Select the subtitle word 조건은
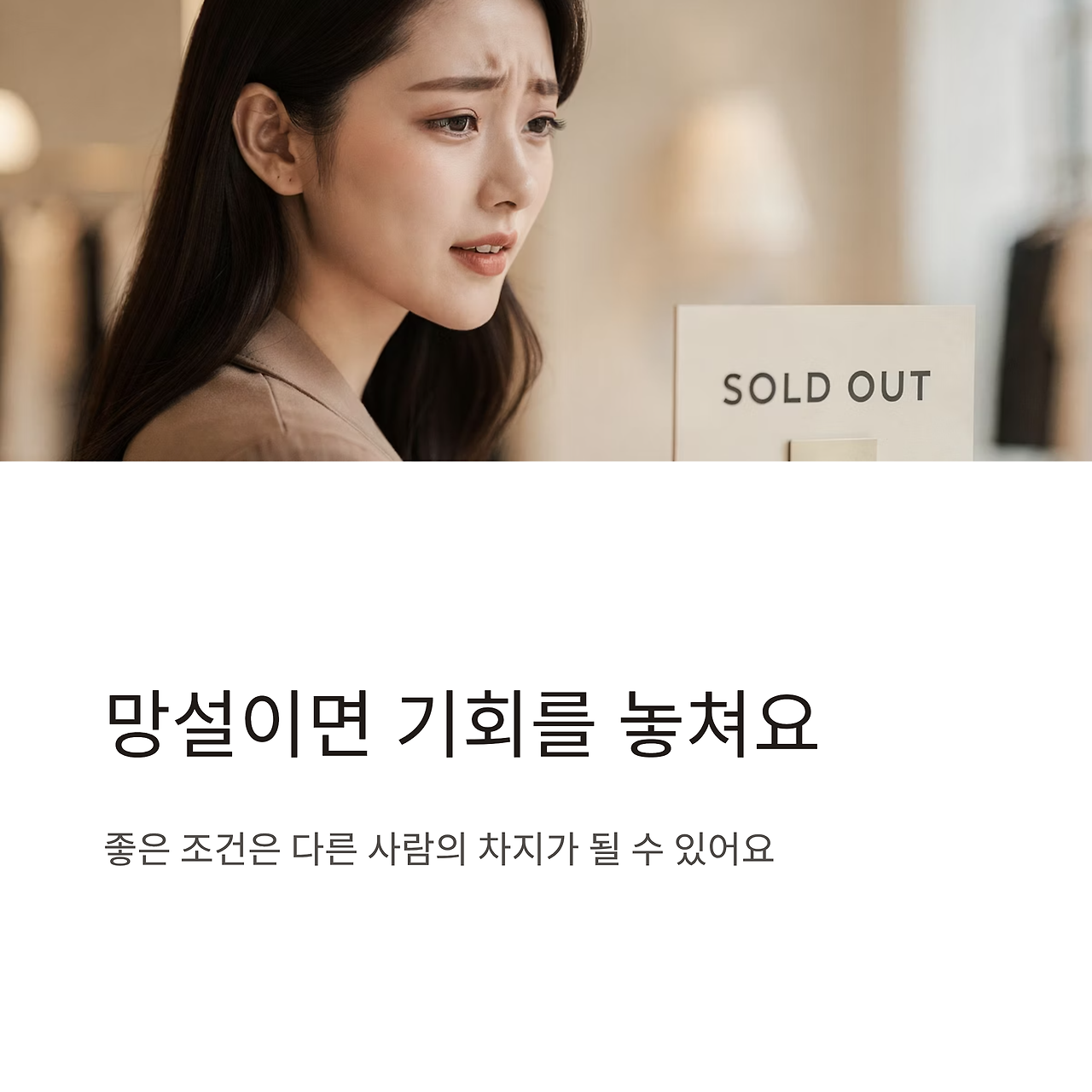 pos(230,850)
